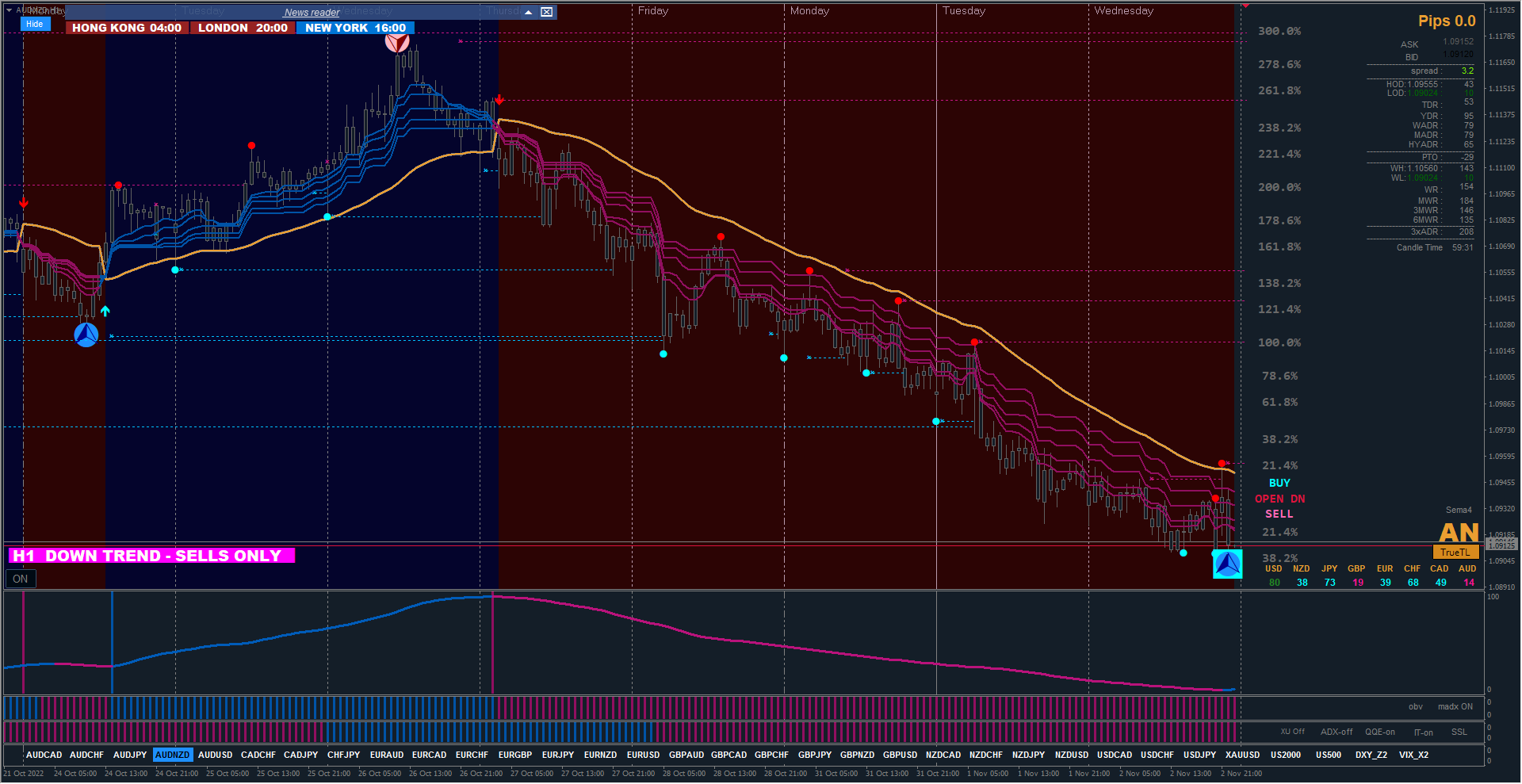Toggle the ON button below trend banner

point(21,579)
